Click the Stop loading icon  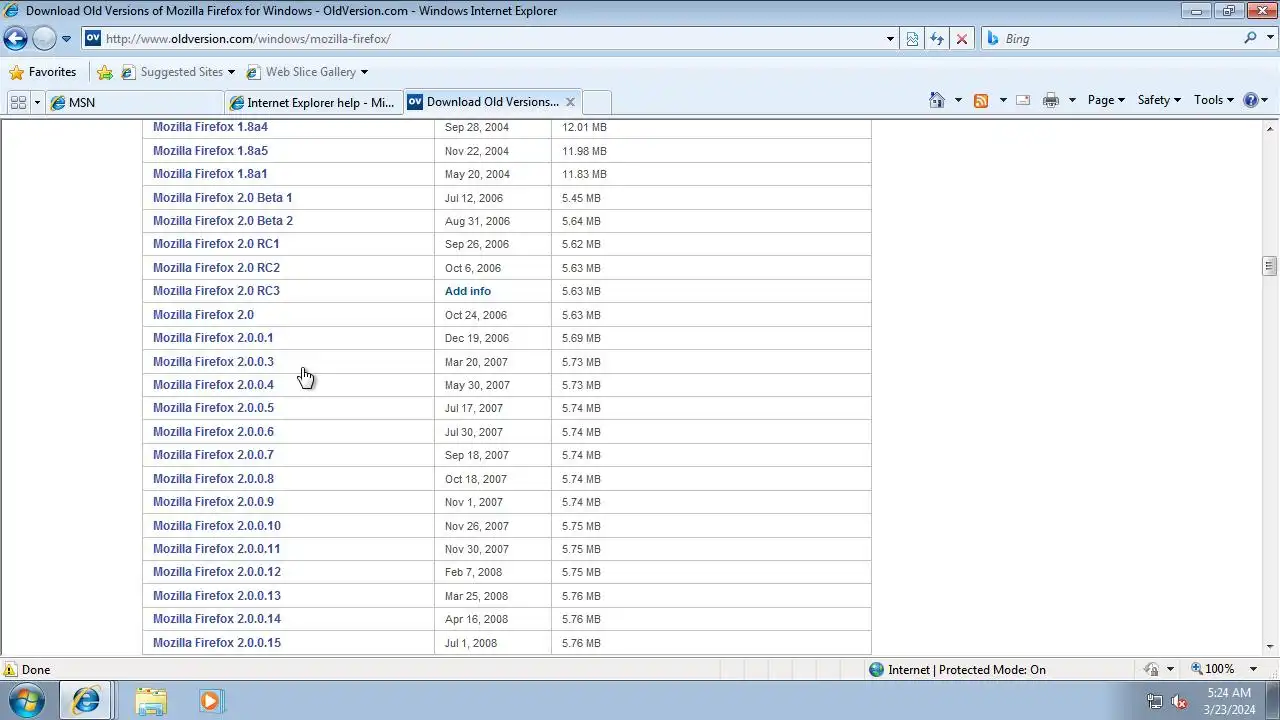pos(962,39)
